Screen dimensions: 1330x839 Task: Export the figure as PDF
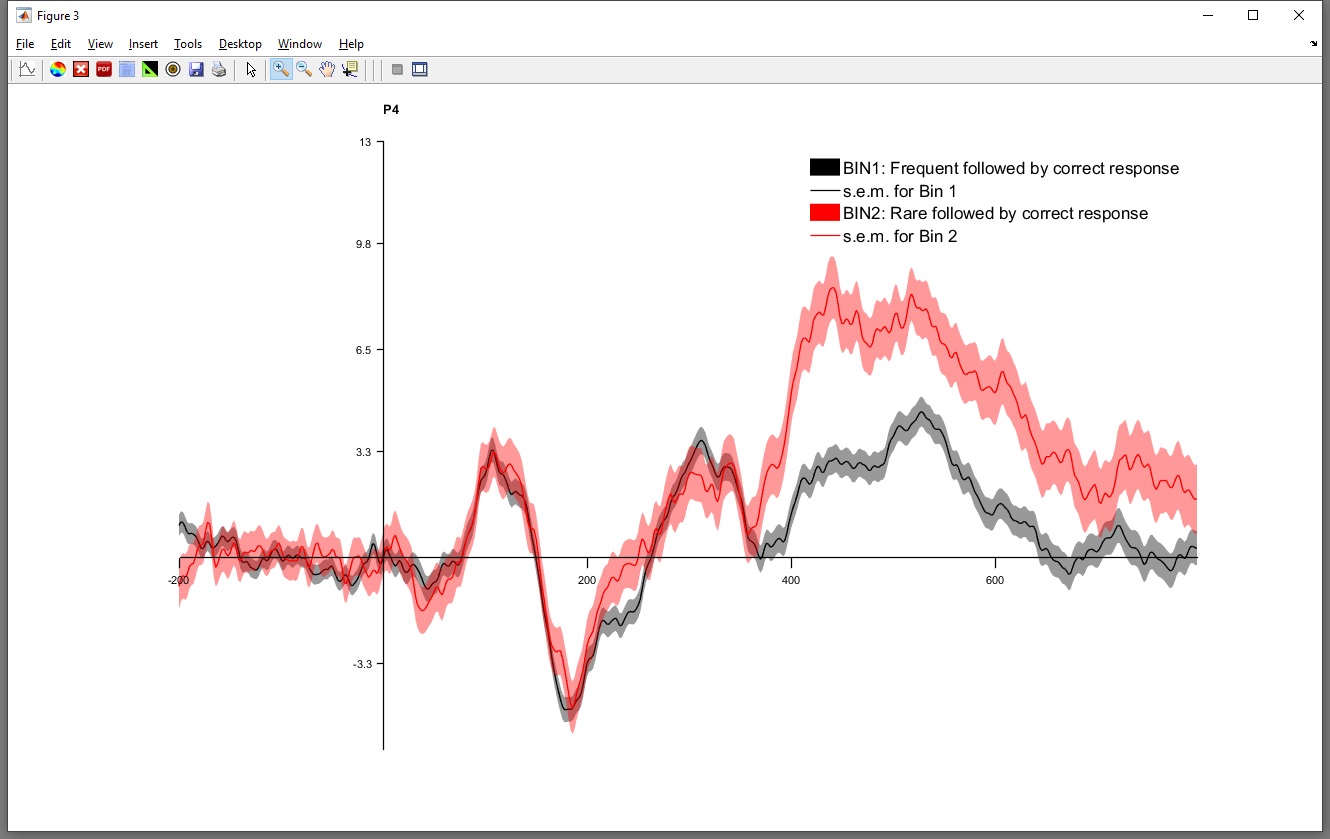coord(104,69)
